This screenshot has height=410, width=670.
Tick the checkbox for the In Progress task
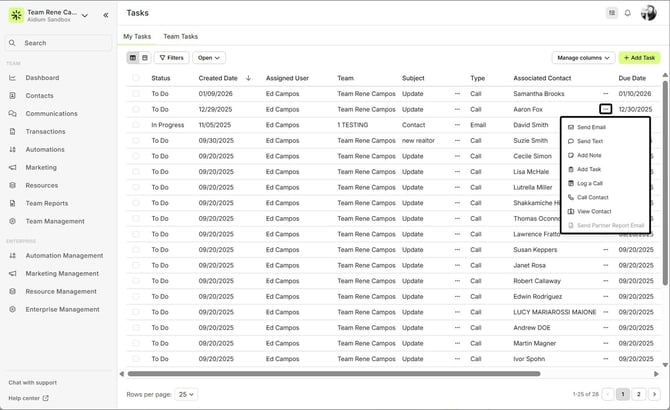135,125
